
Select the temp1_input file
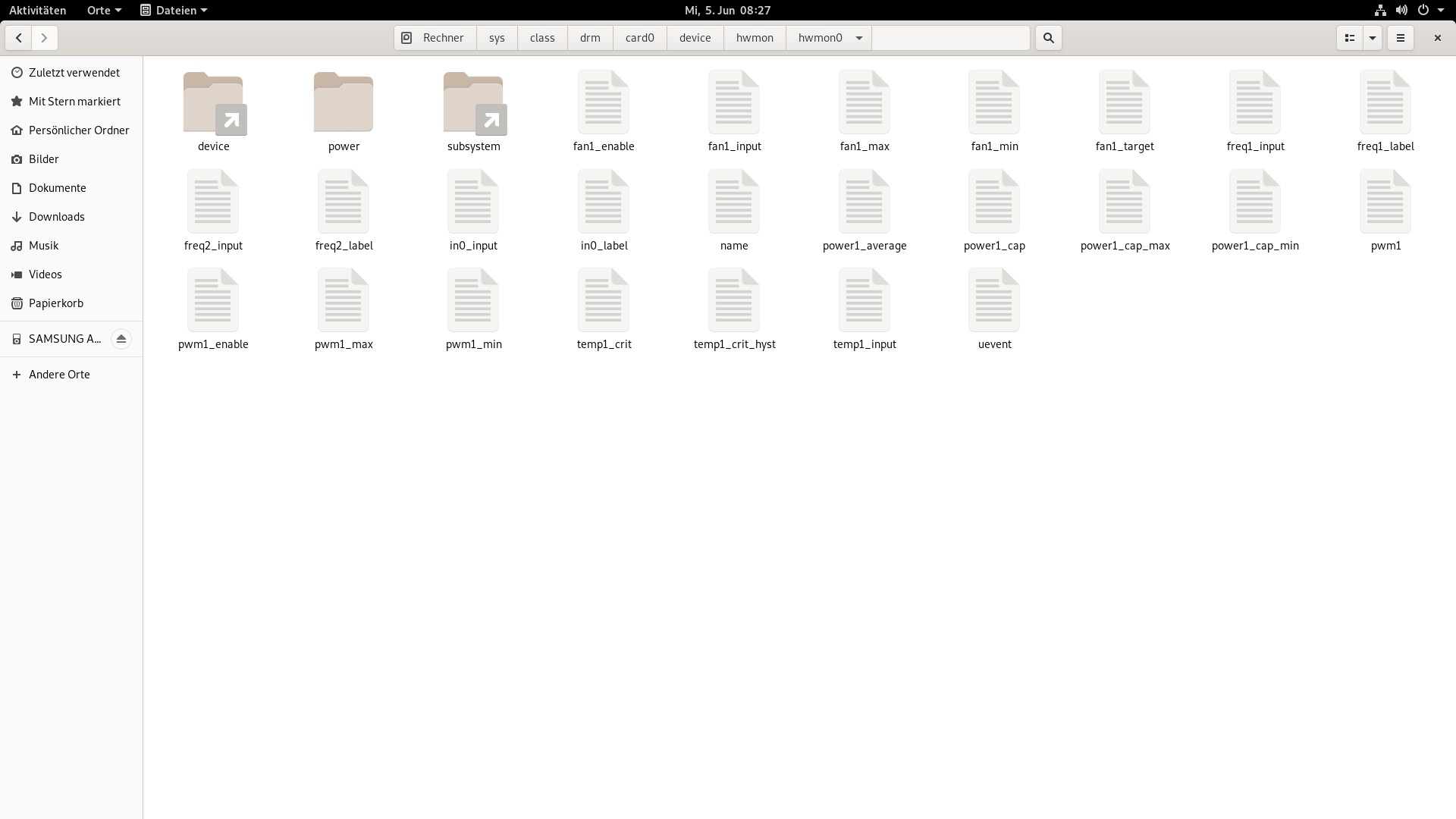click(x=864, y=308)
